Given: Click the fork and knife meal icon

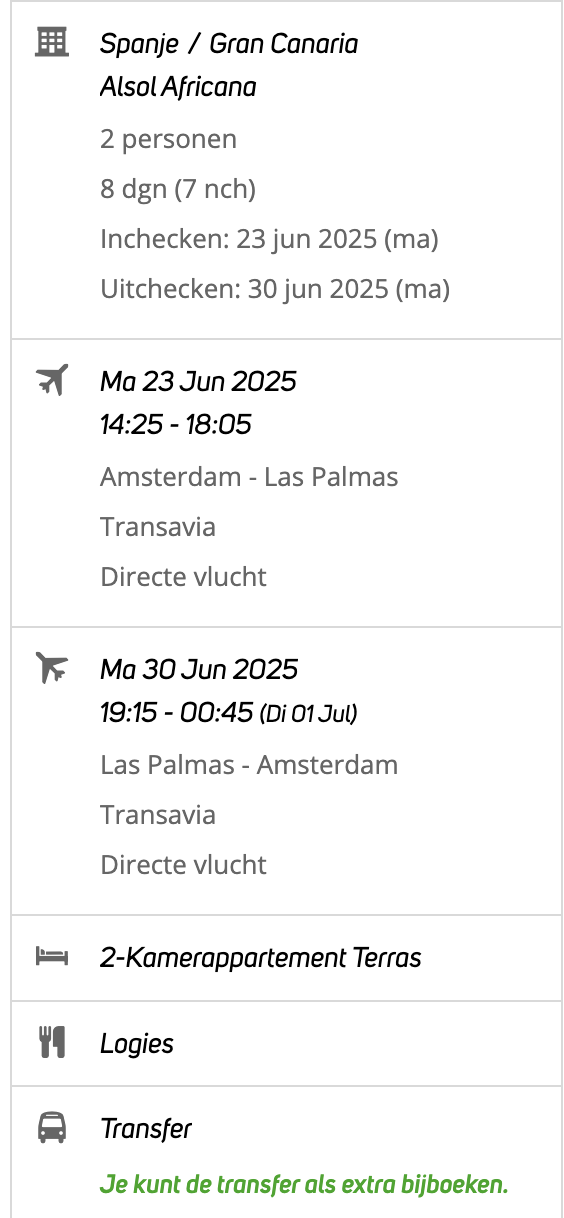Looking at the screenshot, I should tap(51, 1043).
